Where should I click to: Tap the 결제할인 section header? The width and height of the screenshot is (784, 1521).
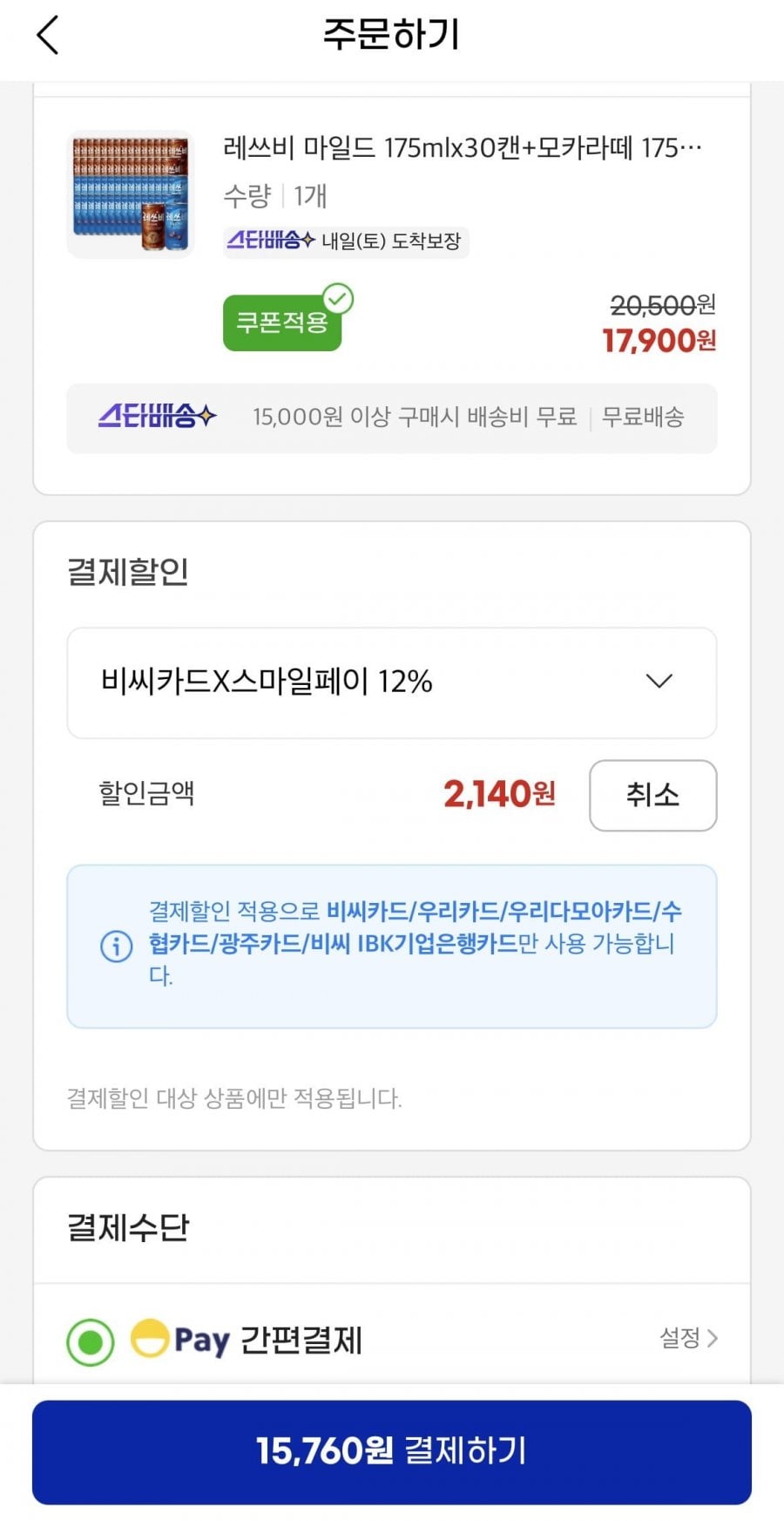[x=128, y=572]
